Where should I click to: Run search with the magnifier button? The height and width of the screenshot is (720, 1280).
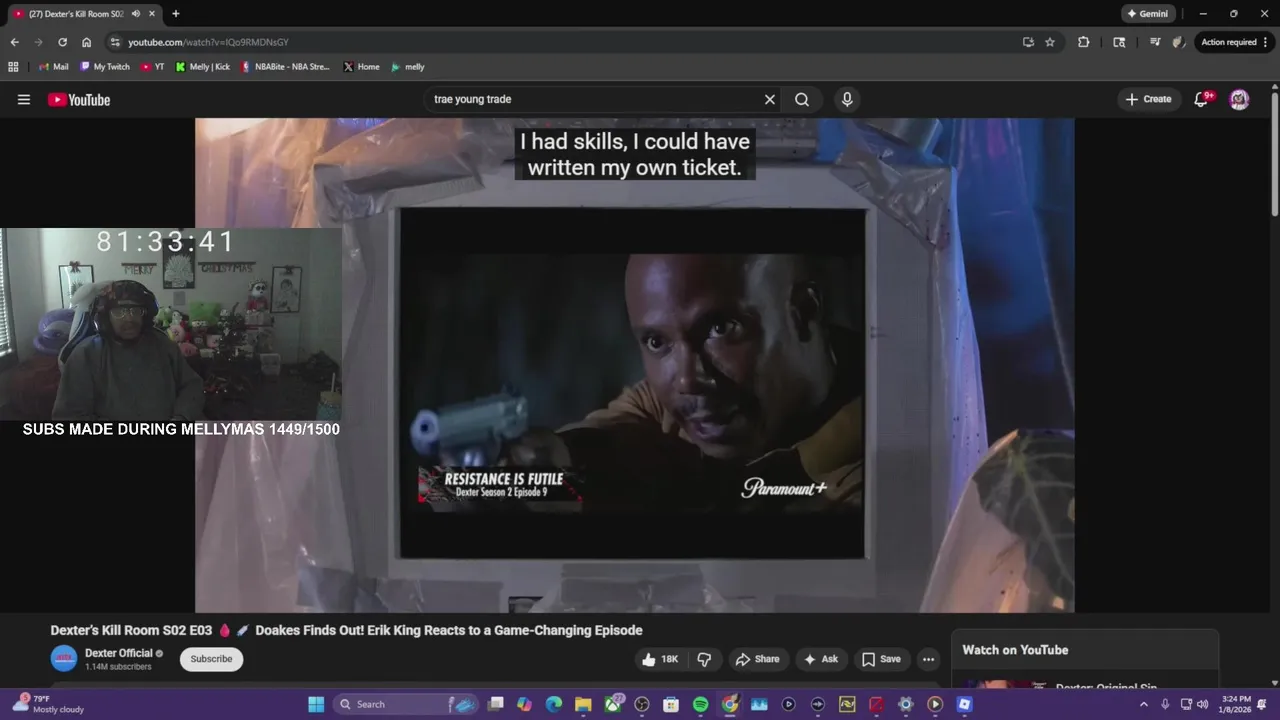tap(802, 99)
